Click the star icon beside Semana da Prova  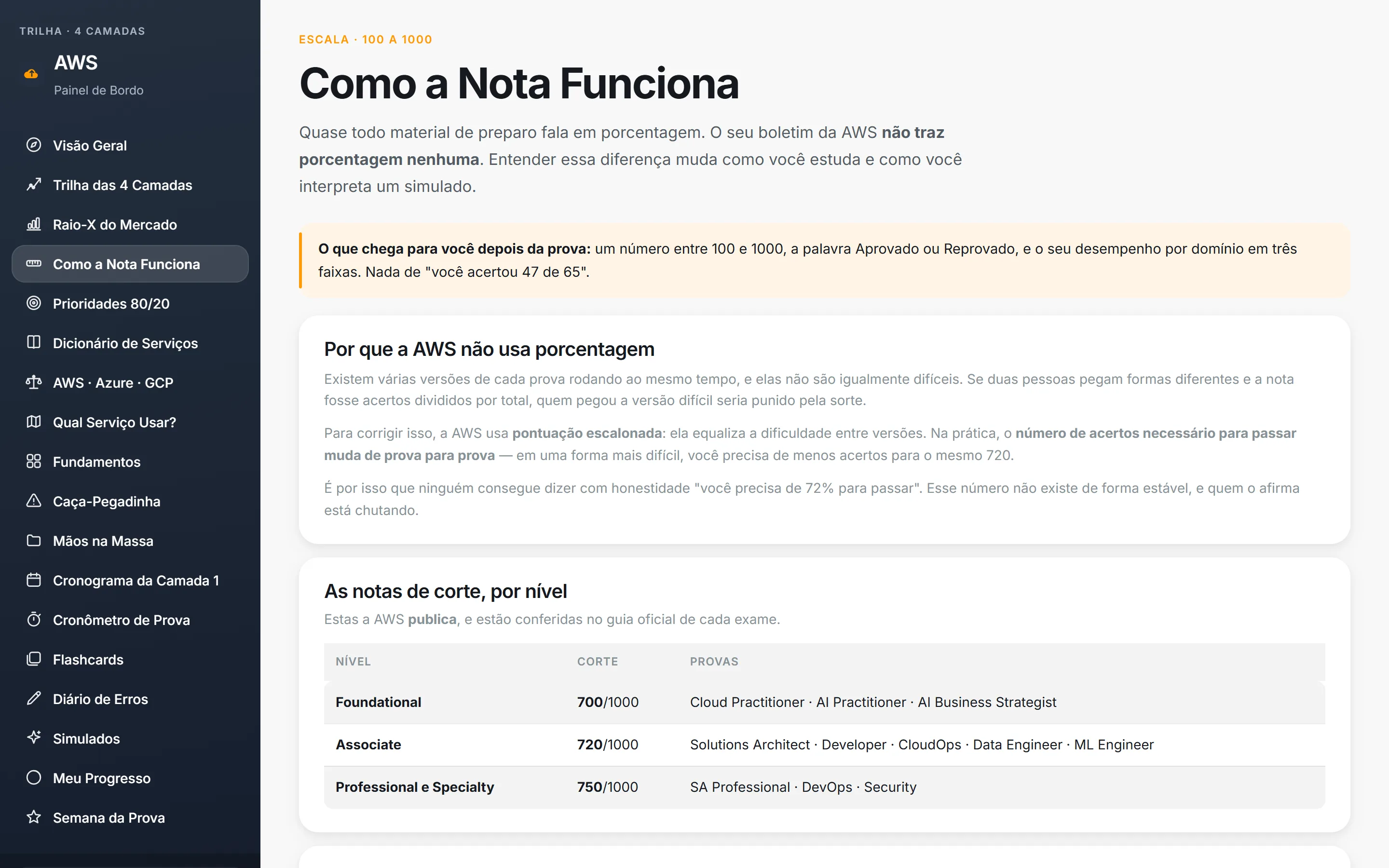coord(34,817)
